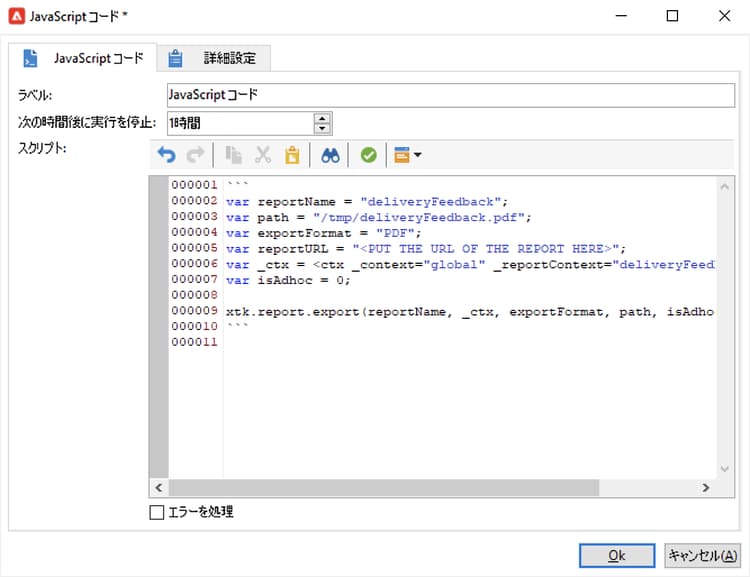Confirm with the Ok button

tap(617, 555)
